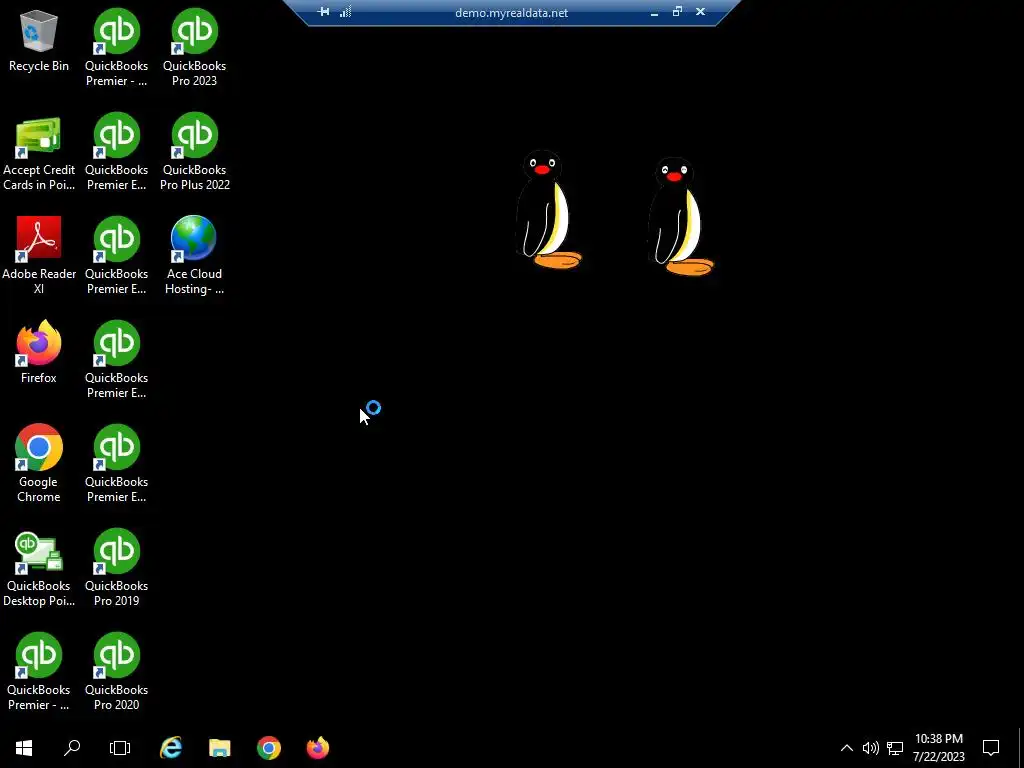Open the Windows Start menu
The width and height of the screenshot is (1024, 768).
pos(24,748)
